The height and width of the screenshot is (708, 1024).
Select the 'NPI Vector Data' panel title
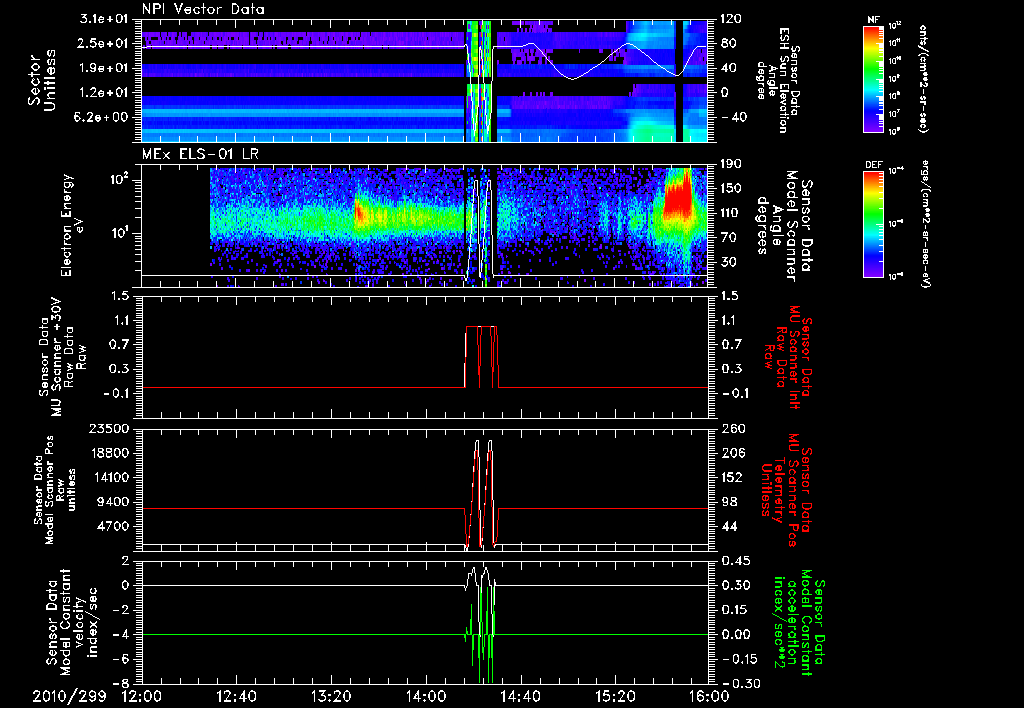(203, 9)
